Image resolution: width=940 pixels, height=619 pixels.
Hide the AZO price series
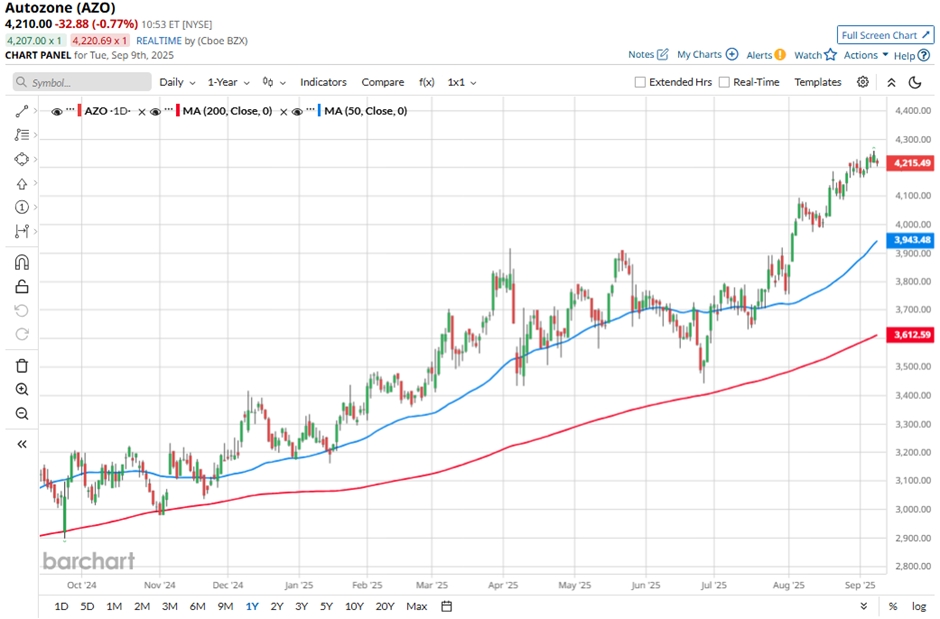pyautogui.click(x=57, y=112)
